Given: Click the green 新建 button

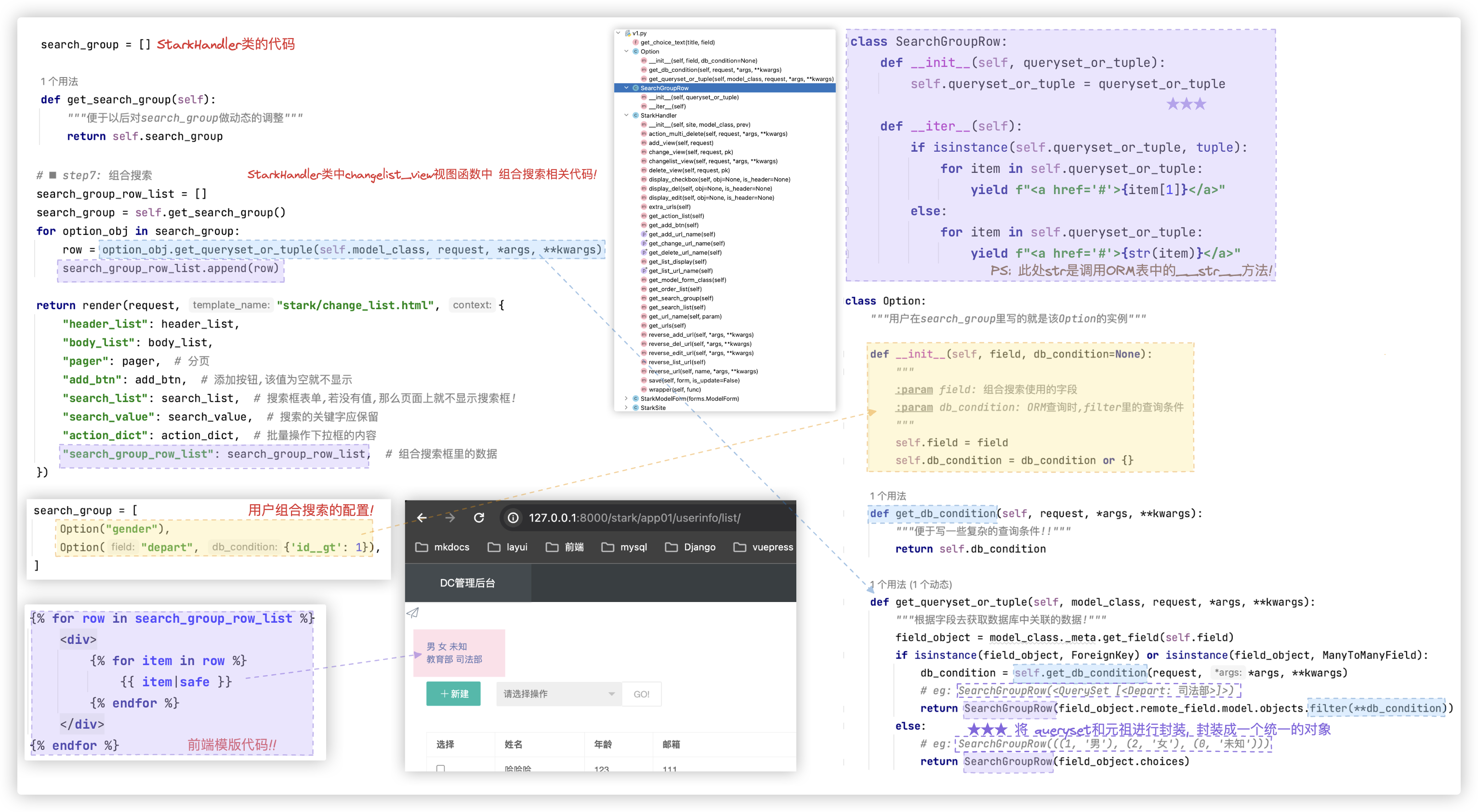Looking at the screenshot, I should 453,694.
